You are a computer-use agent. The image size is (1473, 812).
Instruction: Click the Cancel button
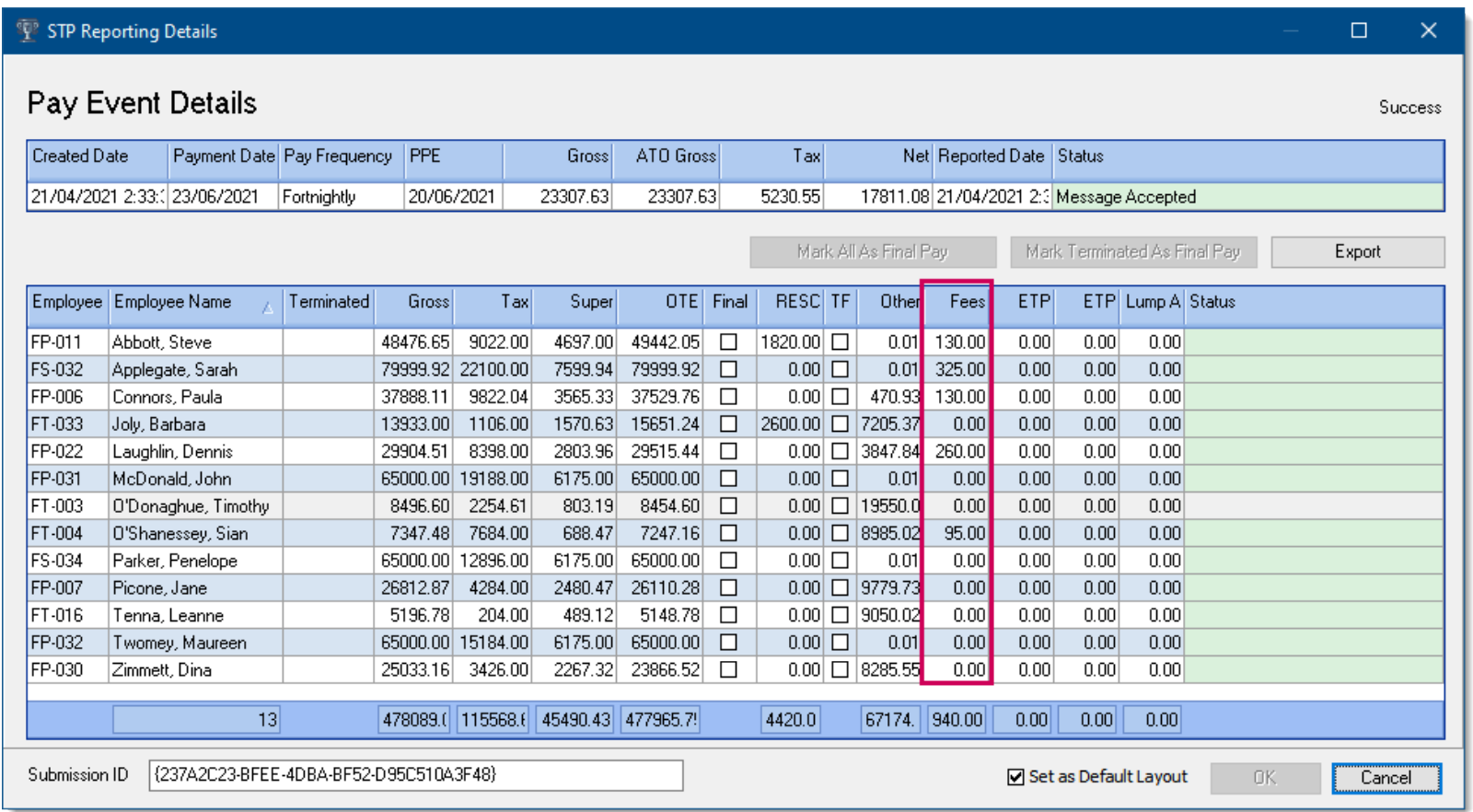click(x=1386, y=778)
